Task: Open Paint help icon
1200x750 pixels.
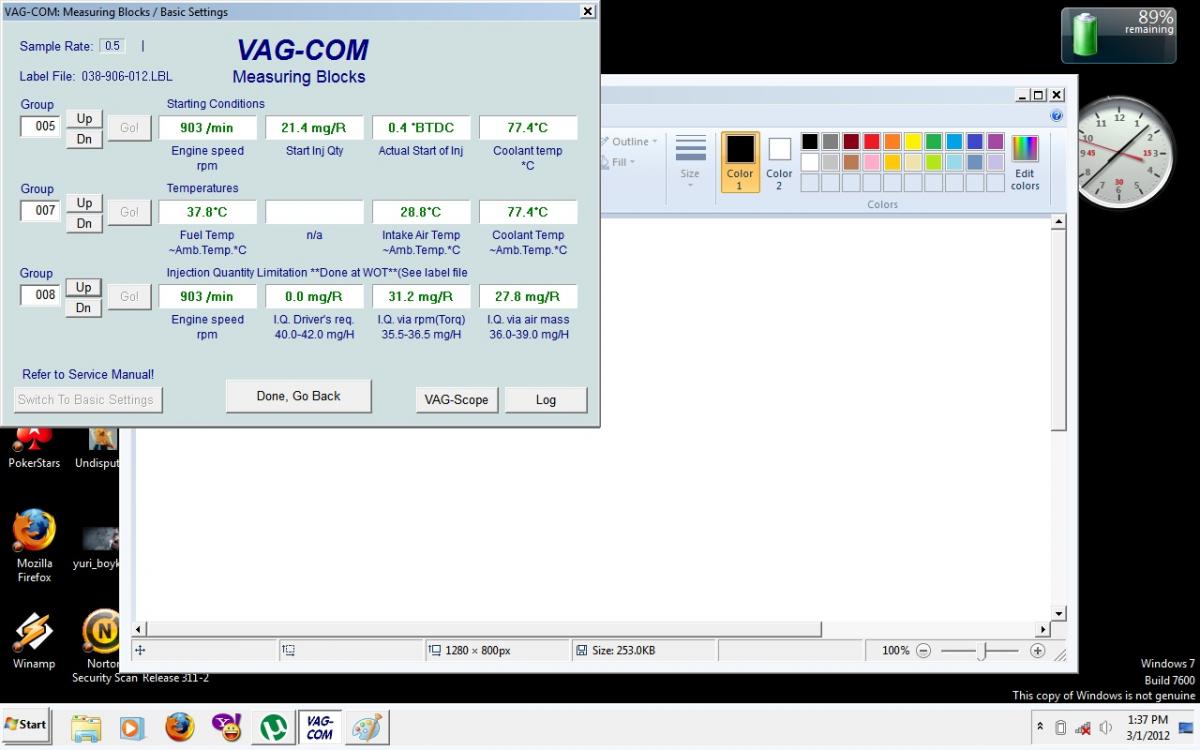Action: point(1056,116)
